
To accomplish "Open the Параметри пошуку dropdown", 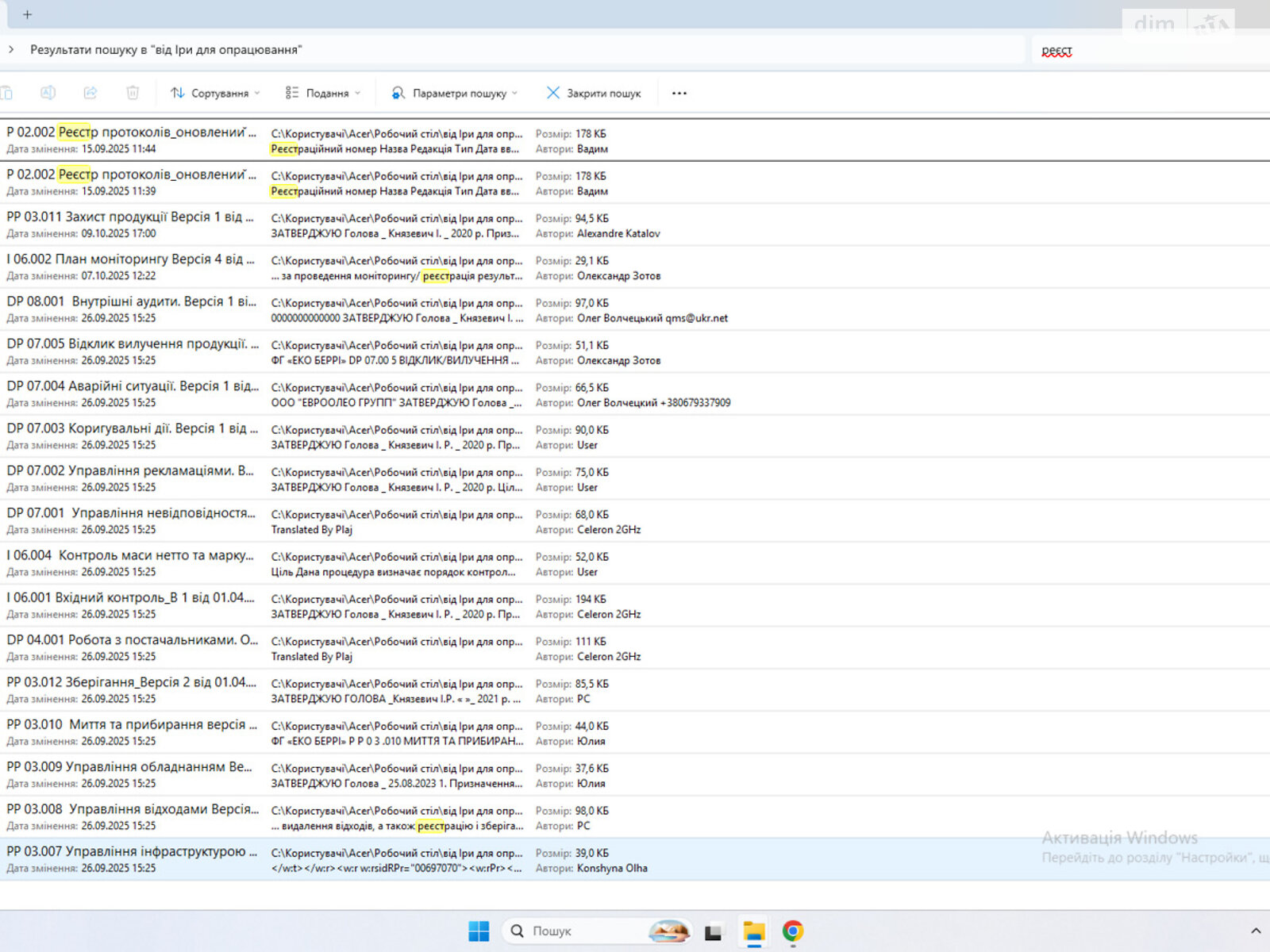I will coord(454,93).
